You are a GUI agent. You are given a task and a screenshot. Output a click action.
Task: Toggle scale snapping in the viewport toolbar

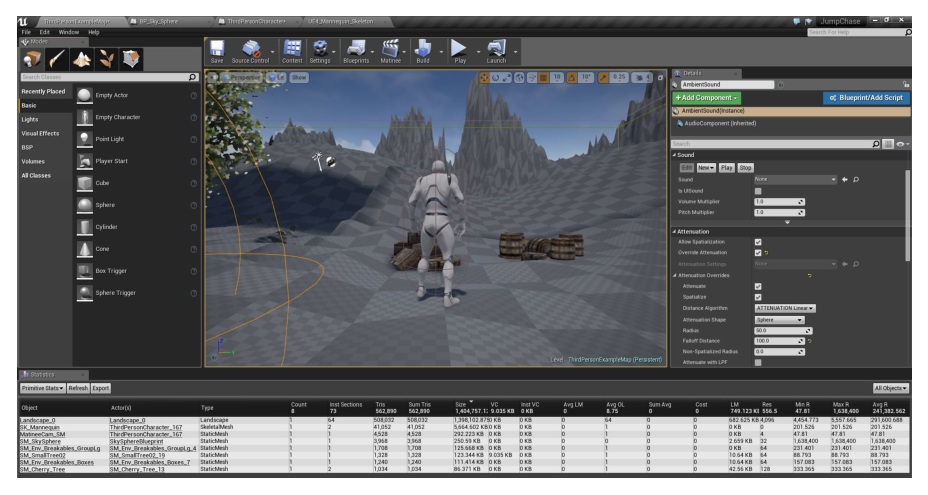602,78
